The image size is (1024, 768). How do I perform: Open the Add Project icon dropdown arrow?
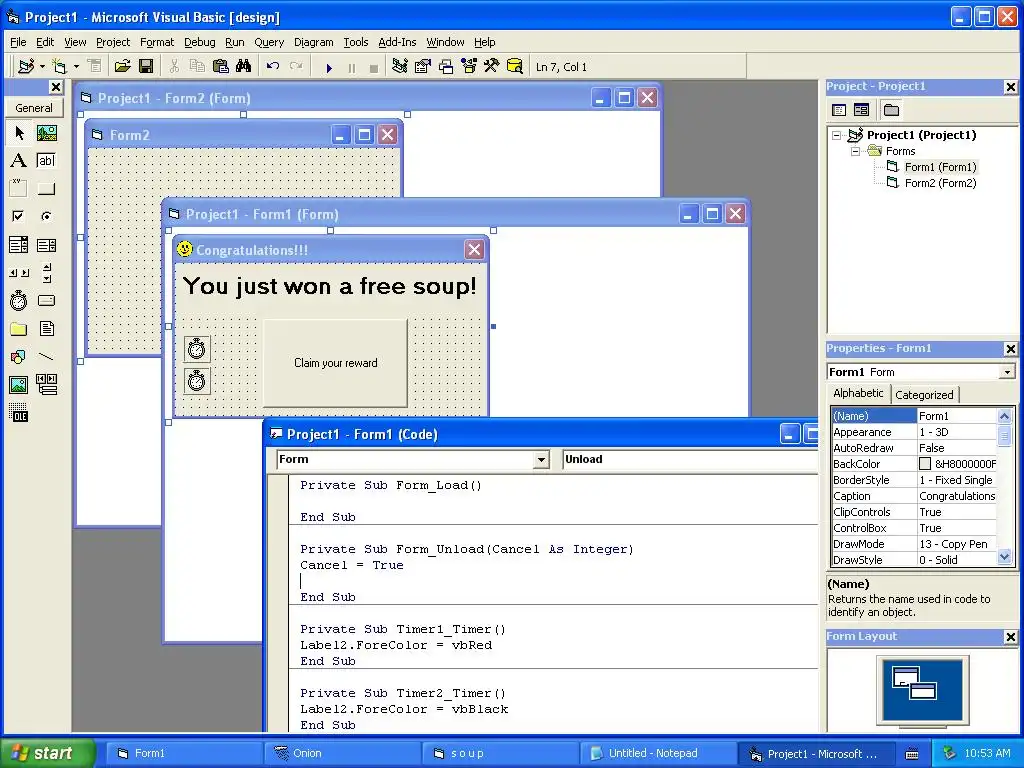tap(42, 67)
